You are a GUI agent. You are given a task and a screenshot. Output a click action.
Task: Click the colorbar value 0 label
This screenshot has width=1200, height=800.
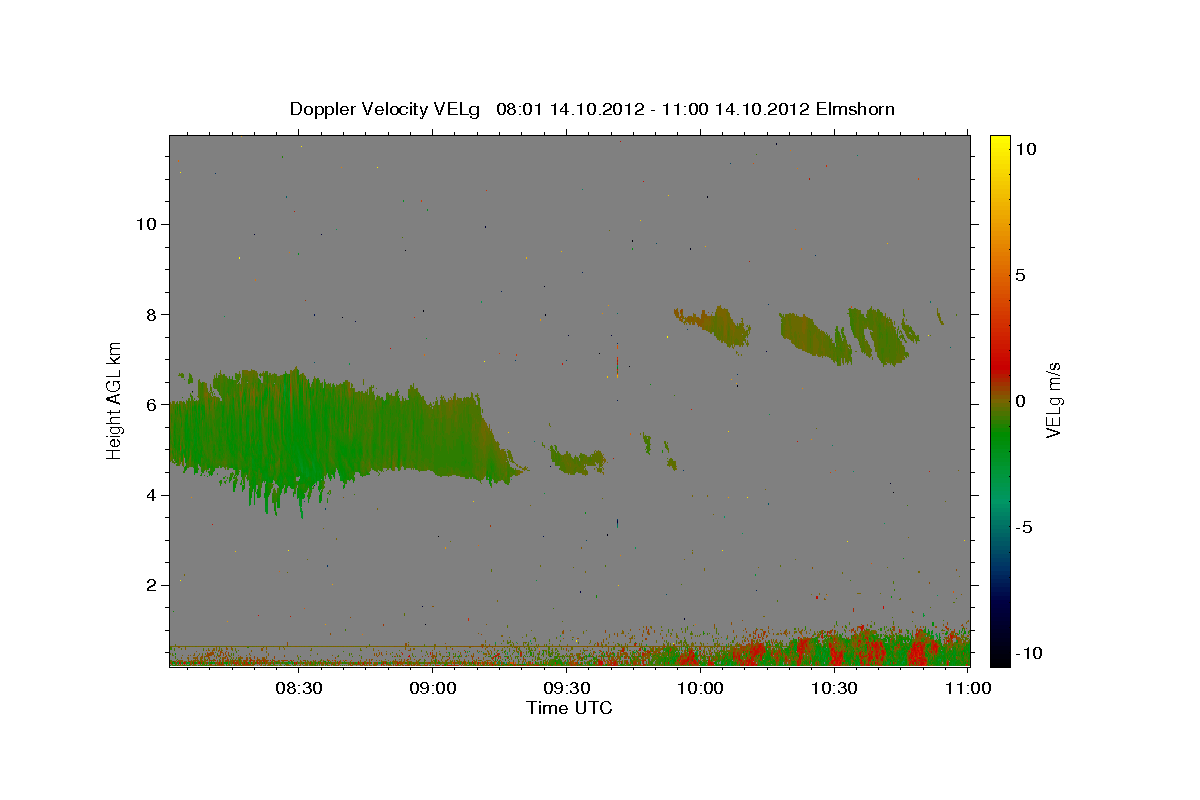click(1020, 401)
